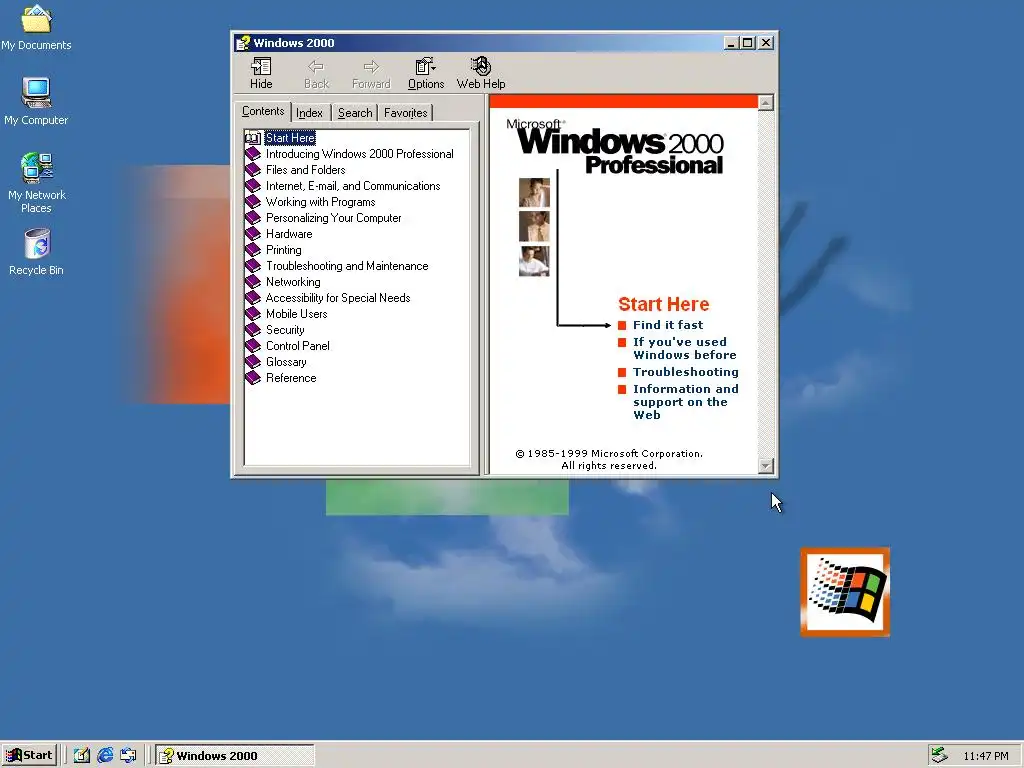
Task: Click the open-book icon beside Start Here
Action: 253,138
